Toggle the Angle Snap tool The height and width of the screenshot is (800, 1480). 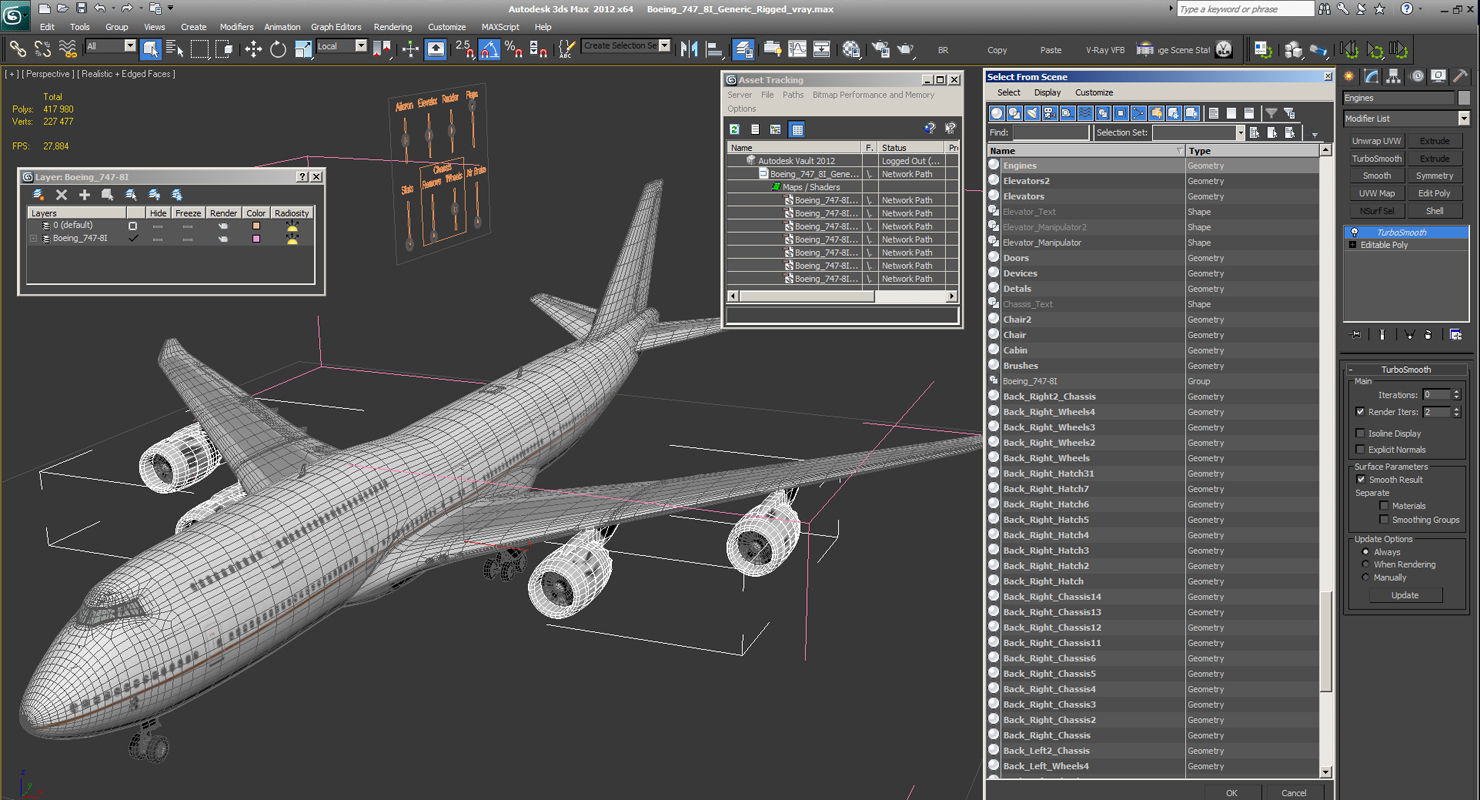point(489,48)
